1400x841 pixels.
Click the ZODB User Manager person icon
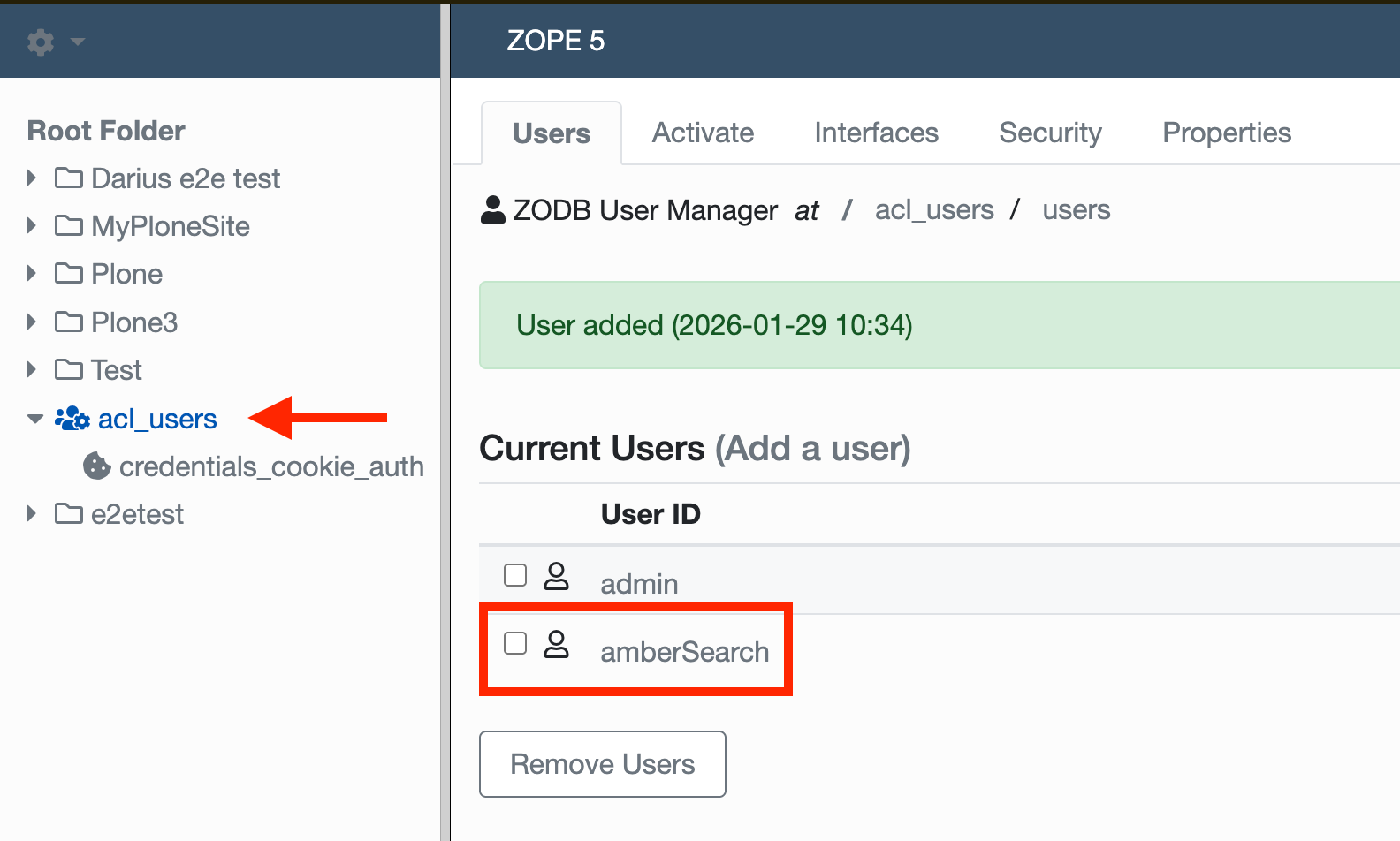pyautogui.click(x=493, y=210)
